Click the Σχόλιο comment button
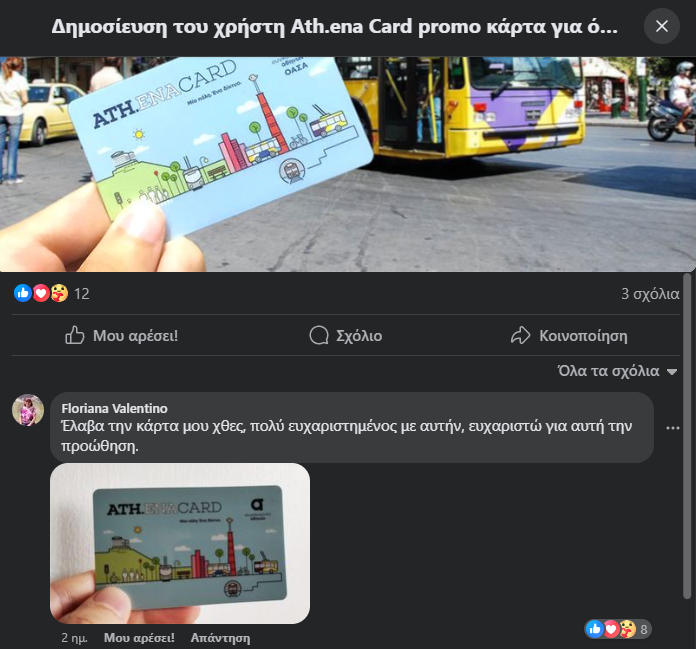Screen dimensions: 696x649 (346, 336)
